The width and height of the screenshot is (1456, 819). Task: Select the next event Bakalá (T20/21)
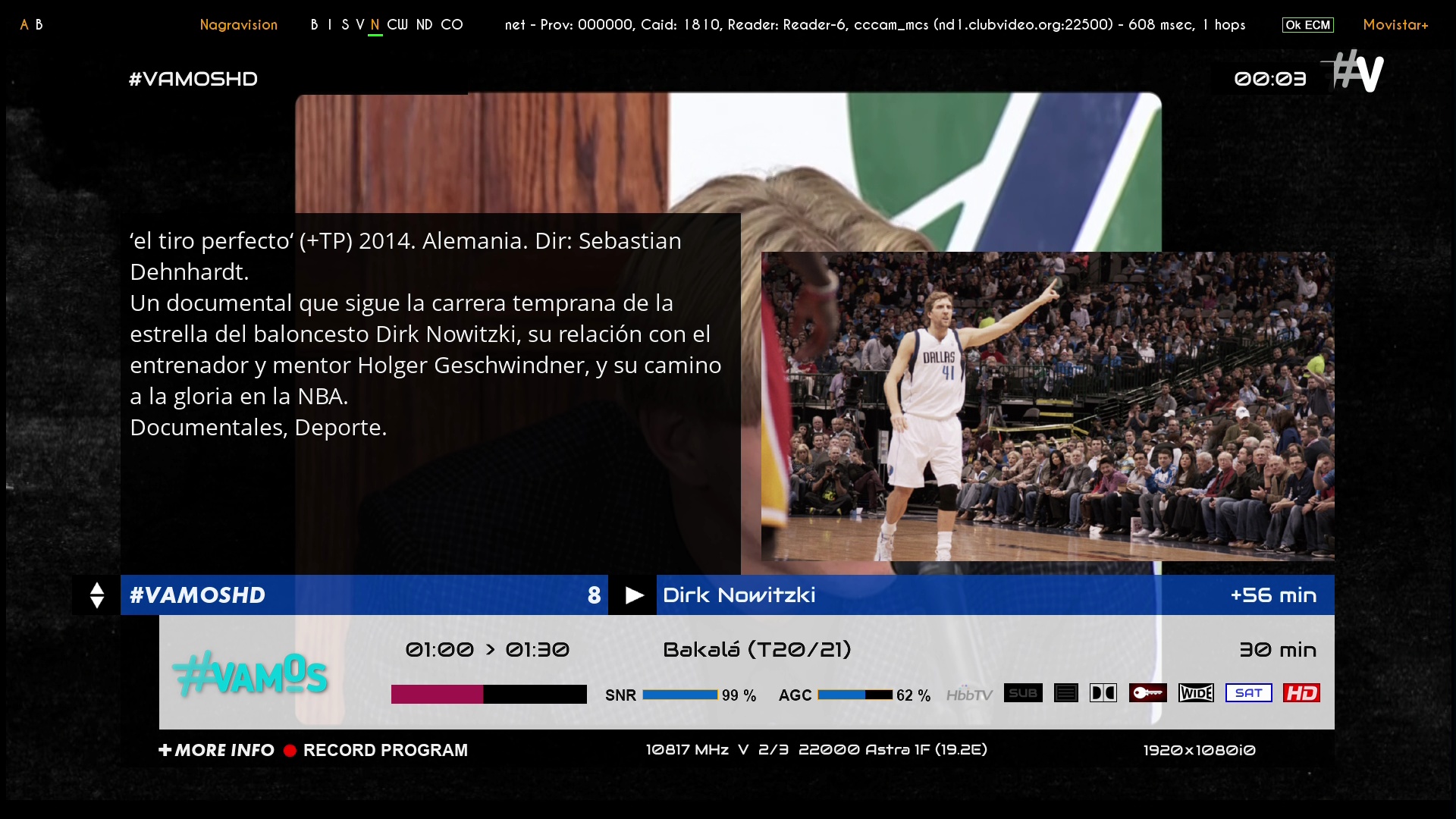click(757, 650)
